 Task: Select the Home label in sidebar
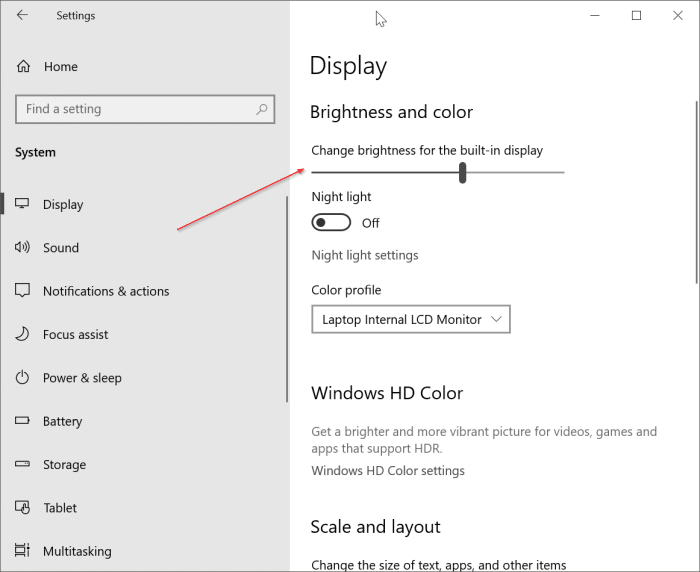[61, 67]
